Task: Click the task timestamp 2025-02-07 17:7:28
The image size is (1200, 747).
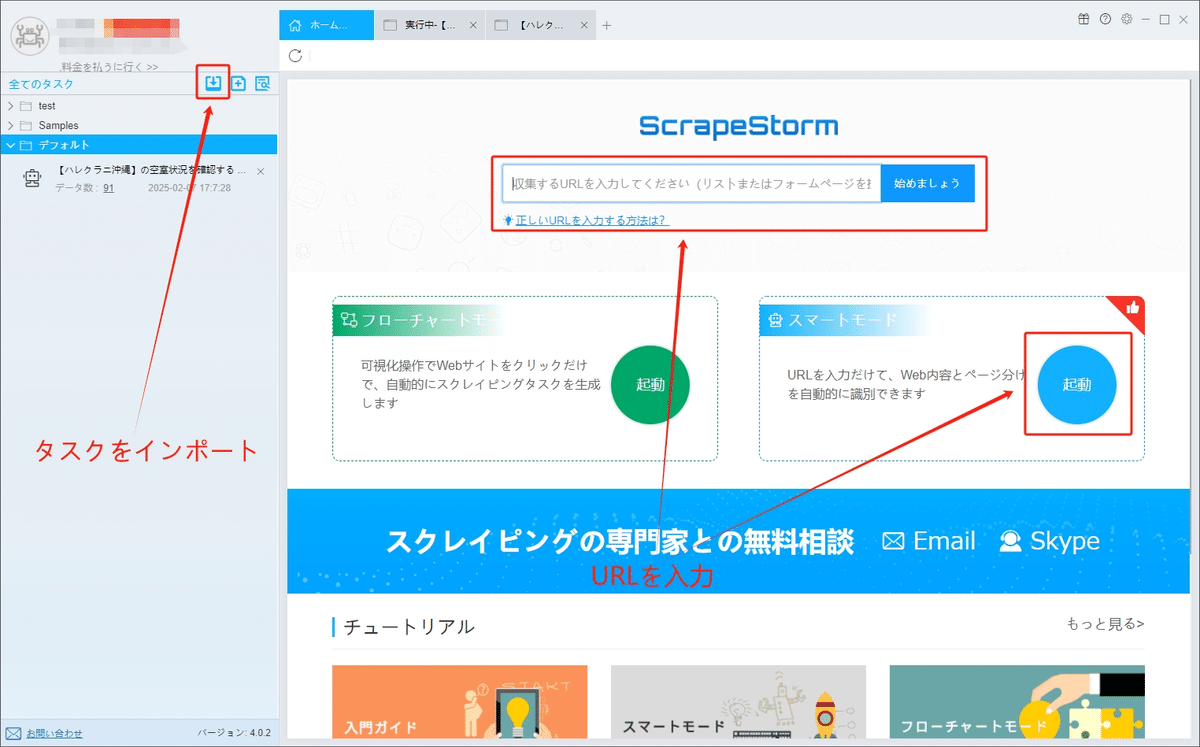Action: pyautogui.click(x=189, y=188)
